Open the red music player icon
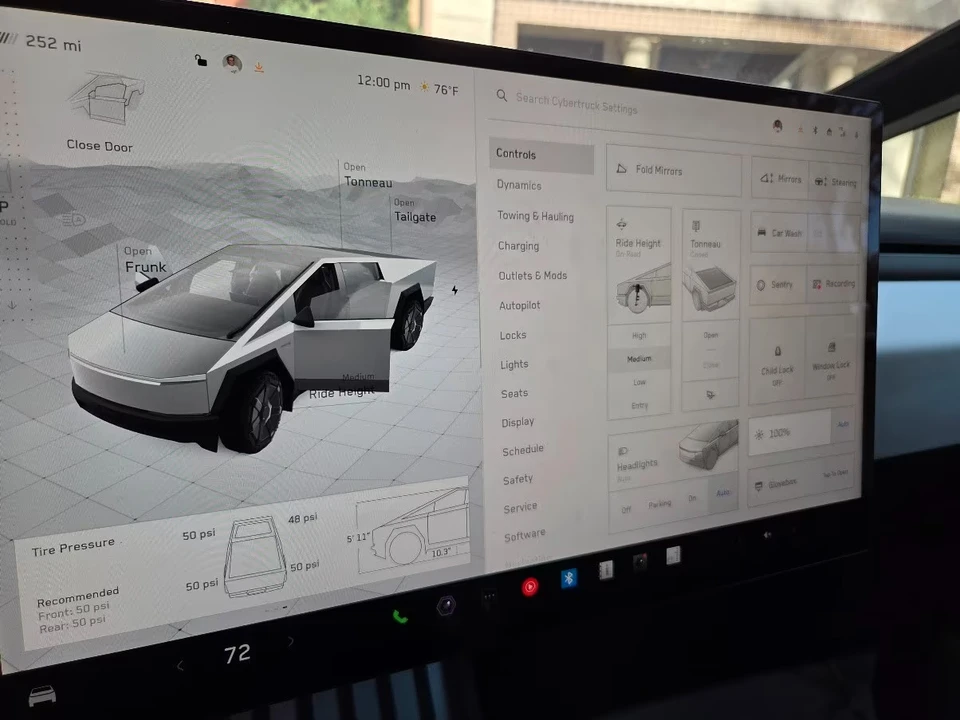Image resolution: width=960 pixels, height=720 pixels. (530, 587)
